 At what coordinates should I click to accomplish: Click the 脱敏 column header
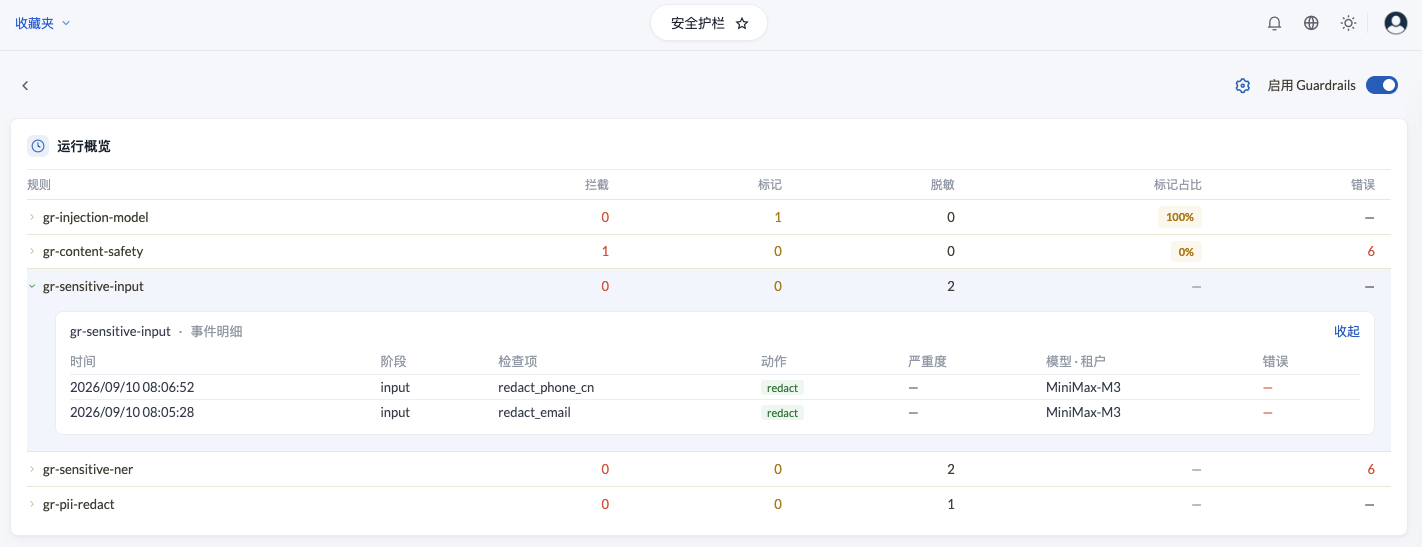pos(942,185)
